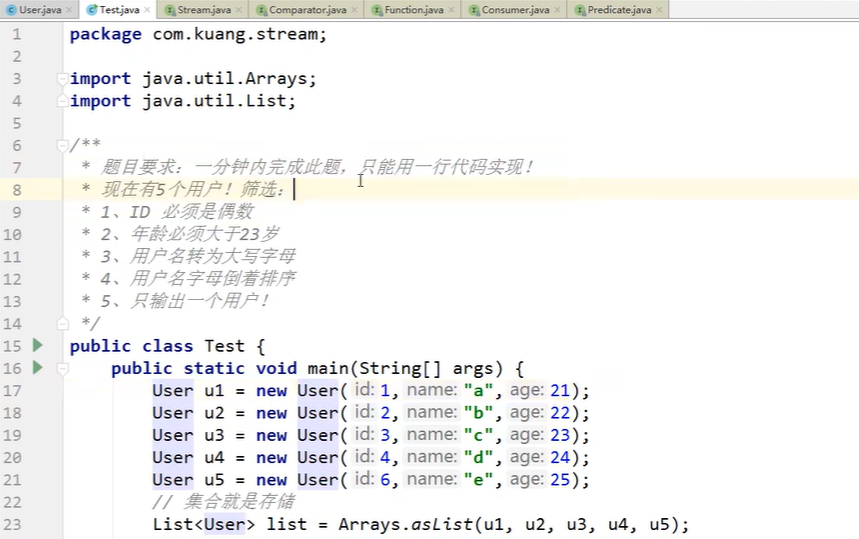Run the Test class with gutter arrow
This screenshot has height=539, width=859.
tap(38, 345)
